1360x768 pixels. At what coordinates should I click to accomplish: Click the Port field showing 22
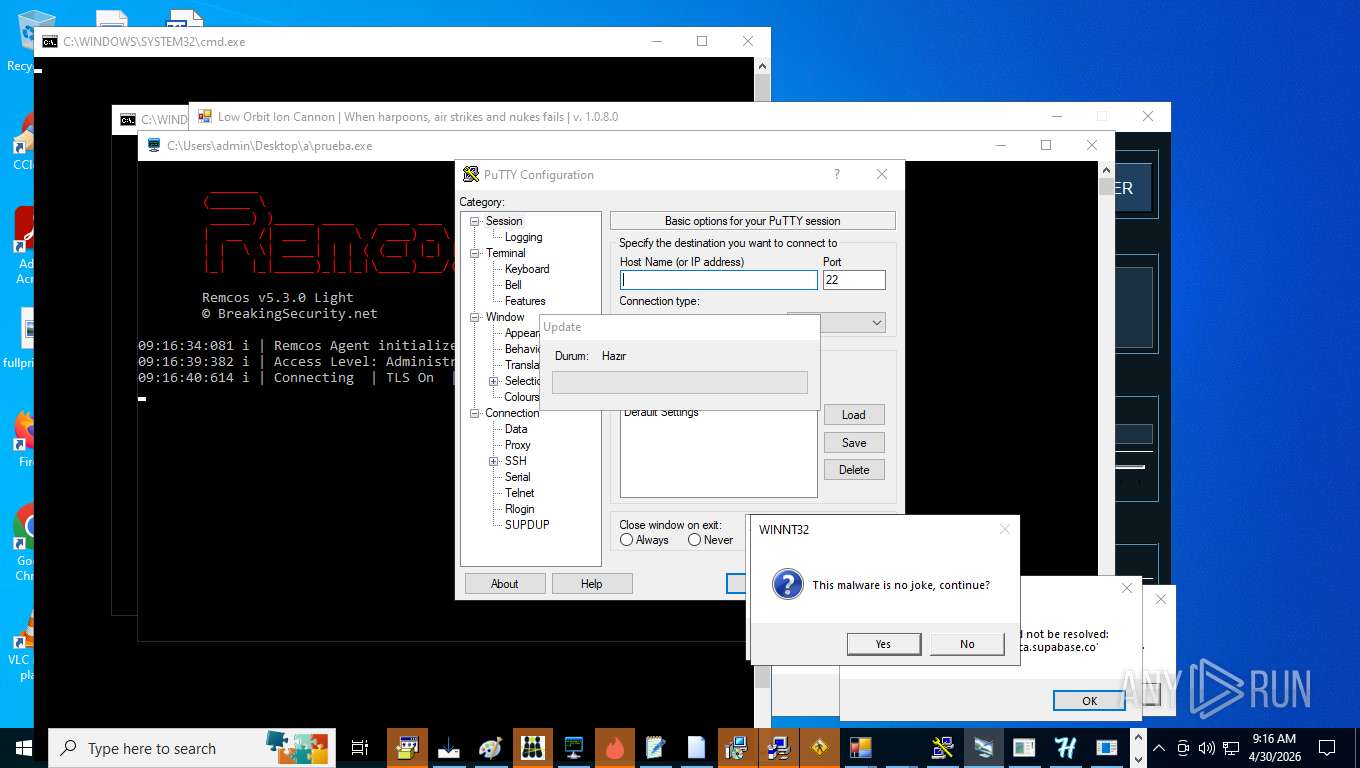[x=854, y=280]
